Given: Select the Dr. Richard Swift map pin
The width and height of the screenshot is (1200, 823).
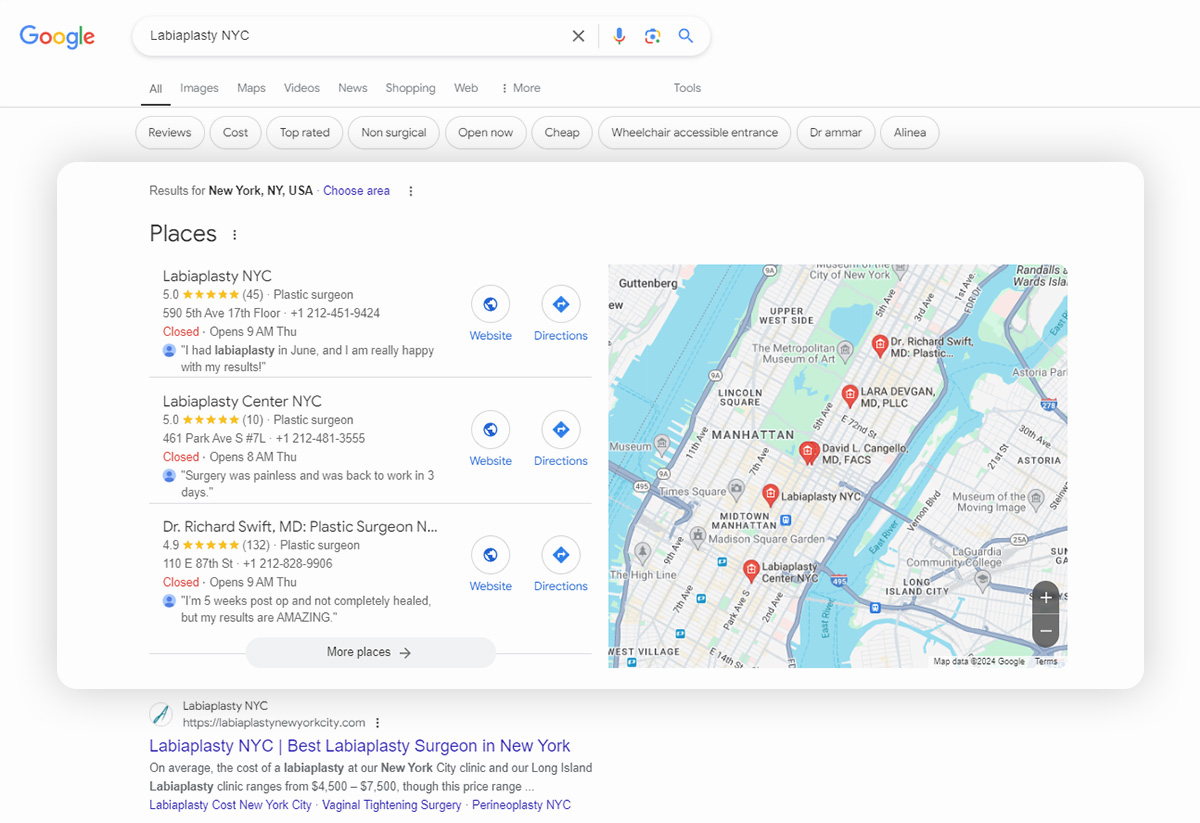Looking at the screenshot, I should 879,346.
